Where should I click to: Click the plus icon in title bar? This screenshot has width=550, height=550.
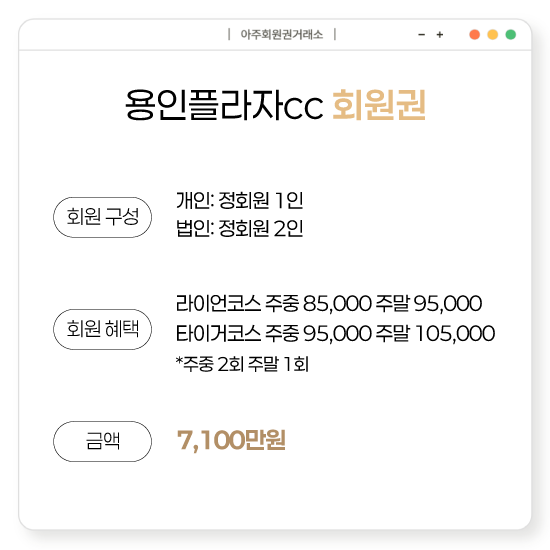[x=440, y=35]
